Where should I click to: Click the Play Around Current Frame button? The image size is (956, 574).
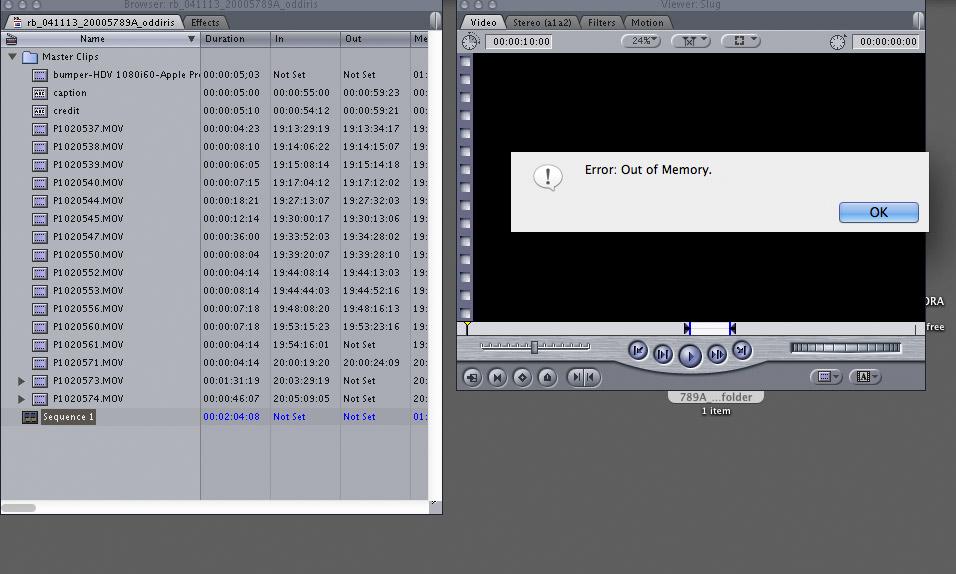point(716,353)
